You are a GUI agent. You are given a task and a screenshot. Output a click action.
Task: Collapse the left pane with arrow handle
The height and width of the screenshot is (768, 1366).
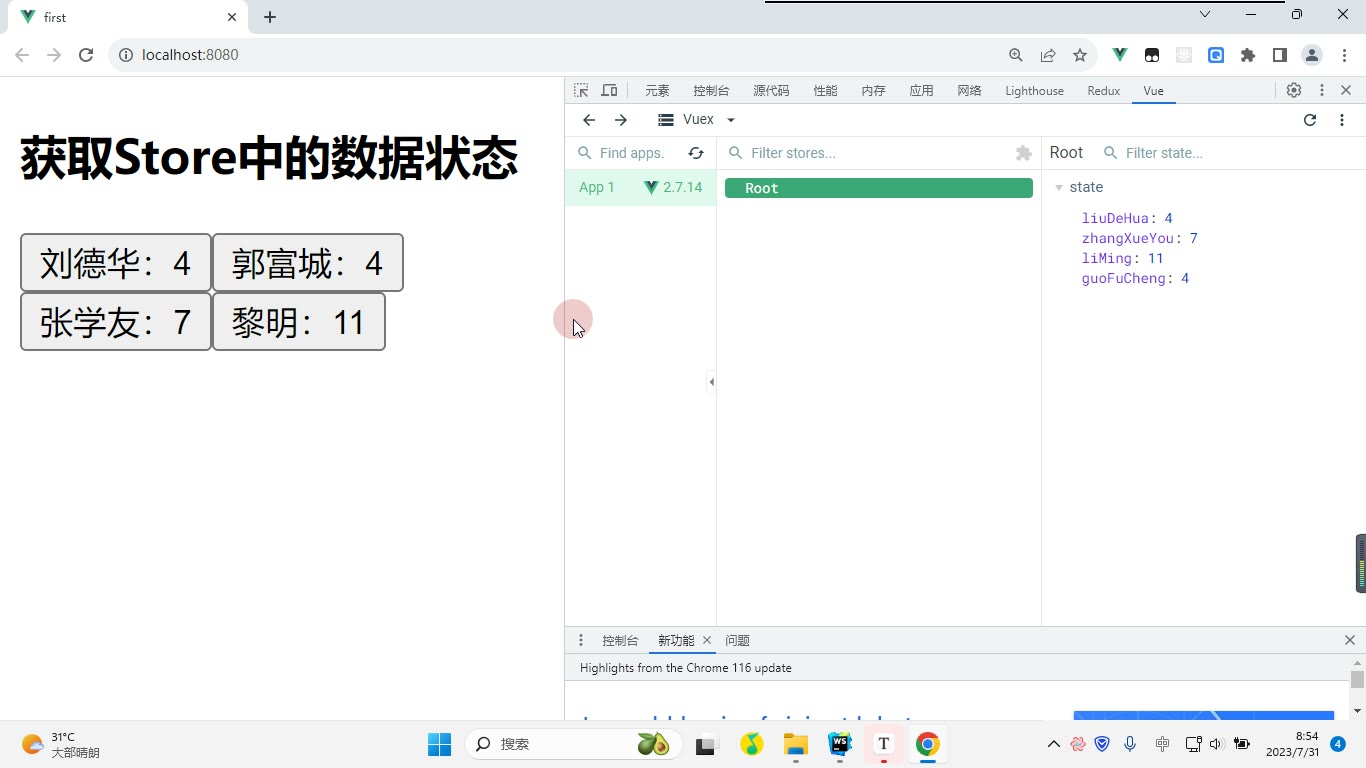coord(711,382)
